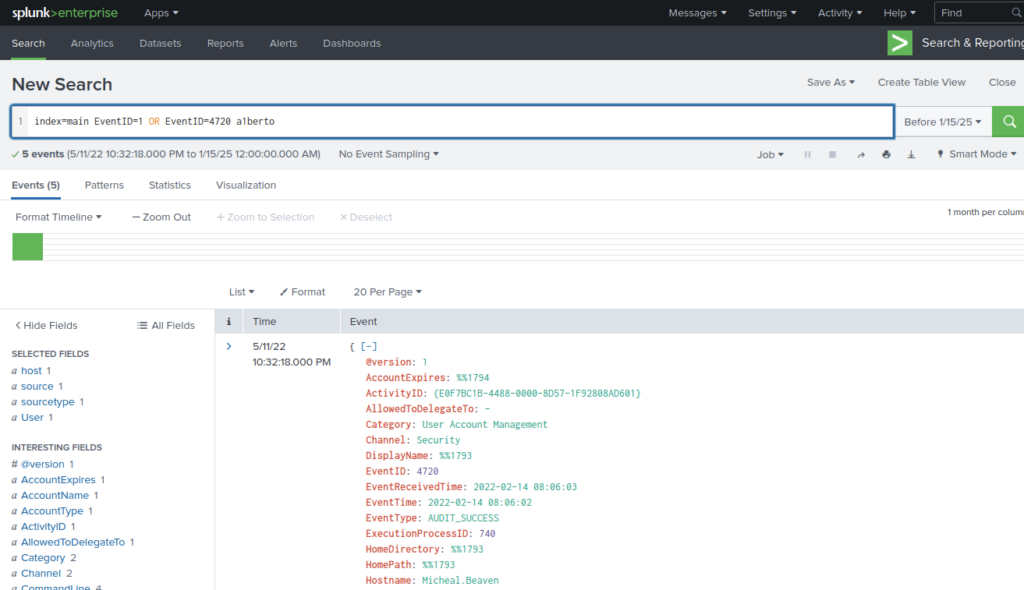Screen dimensions: 1024x590
Task: Go to the Dashboards nav tab
Action: 351,43
